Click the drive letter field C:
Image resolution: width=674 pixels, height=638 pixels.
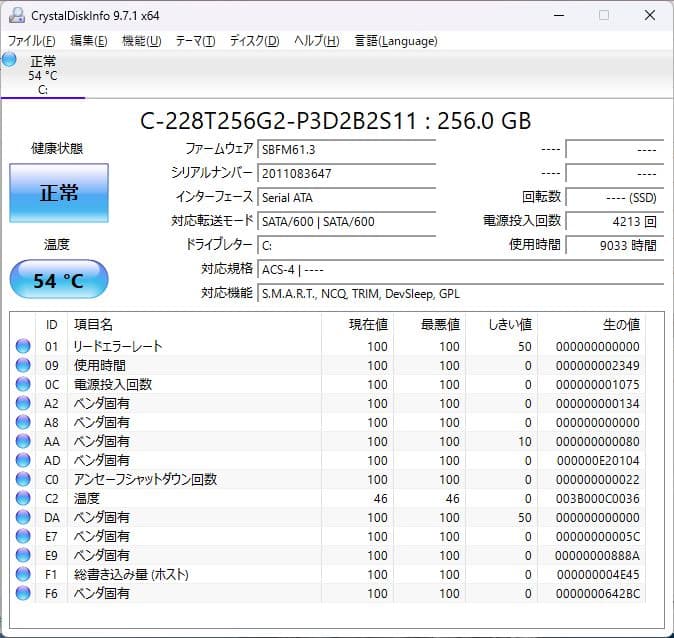click(346, 246)
